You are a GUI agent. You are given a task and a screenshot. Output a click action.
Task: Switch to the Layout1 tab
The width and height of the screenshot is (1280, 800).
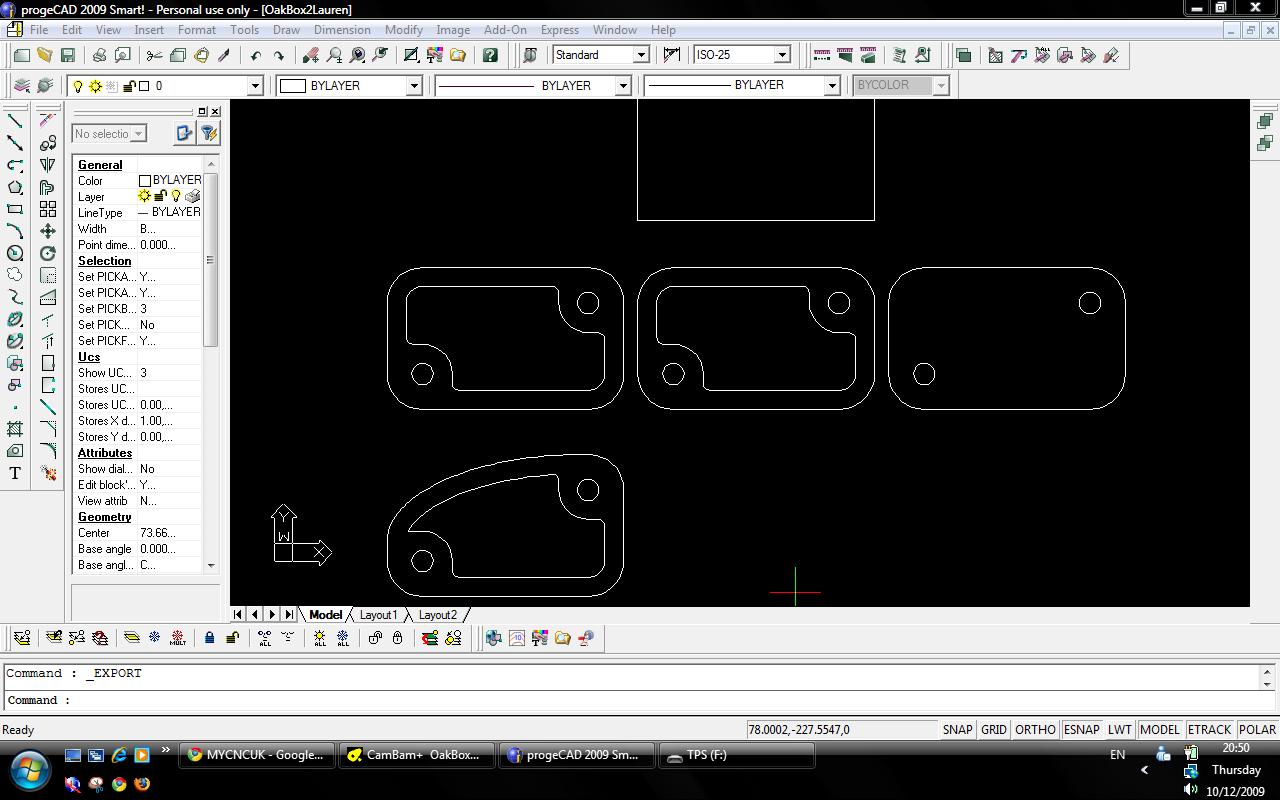(x=378, y=615)
